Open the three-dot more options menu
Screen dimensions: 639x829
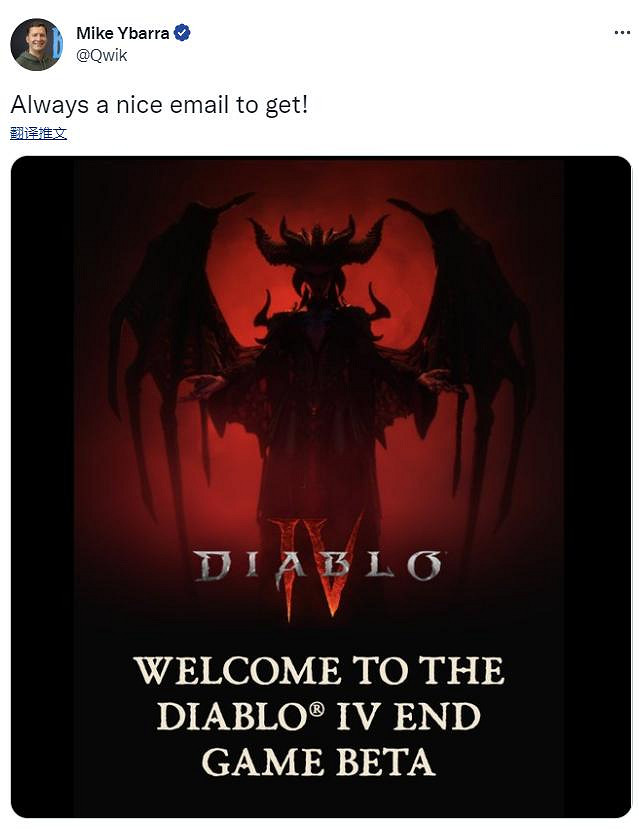tap(622, 33)
